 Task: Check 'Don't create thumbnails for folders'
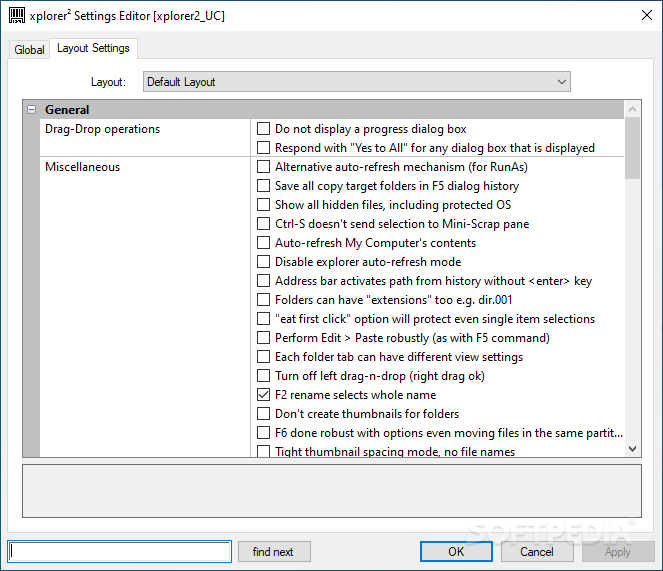point(263,414)
